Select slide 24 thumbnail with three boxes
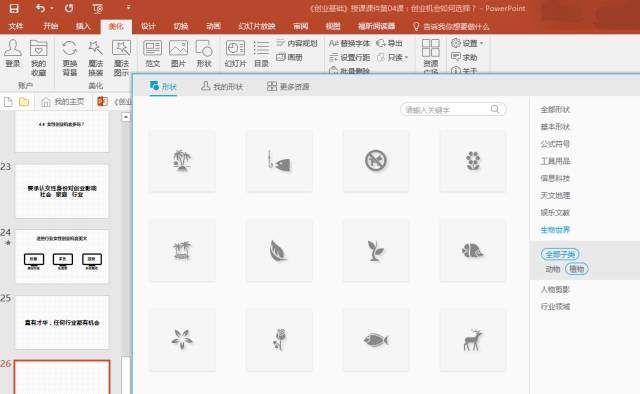640x394 pixels. pyautogui.click(x=62, y=256)
